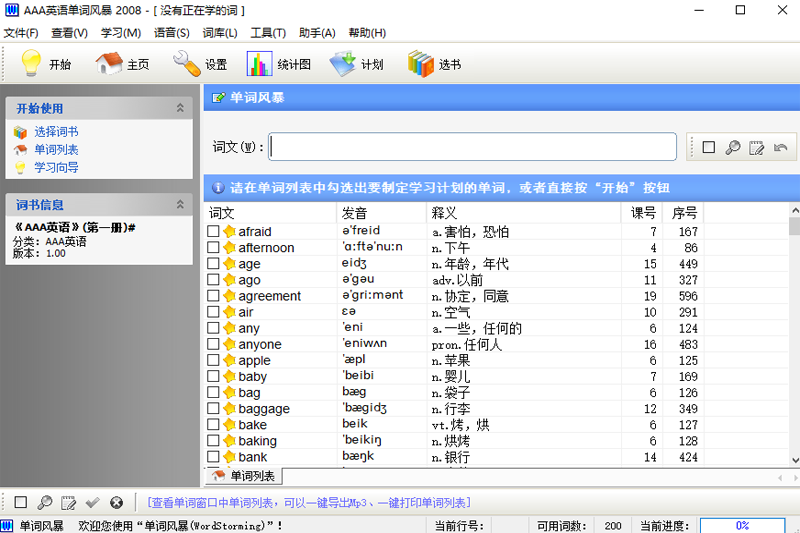Open the 帮助(H) menu

coord(367,33)
